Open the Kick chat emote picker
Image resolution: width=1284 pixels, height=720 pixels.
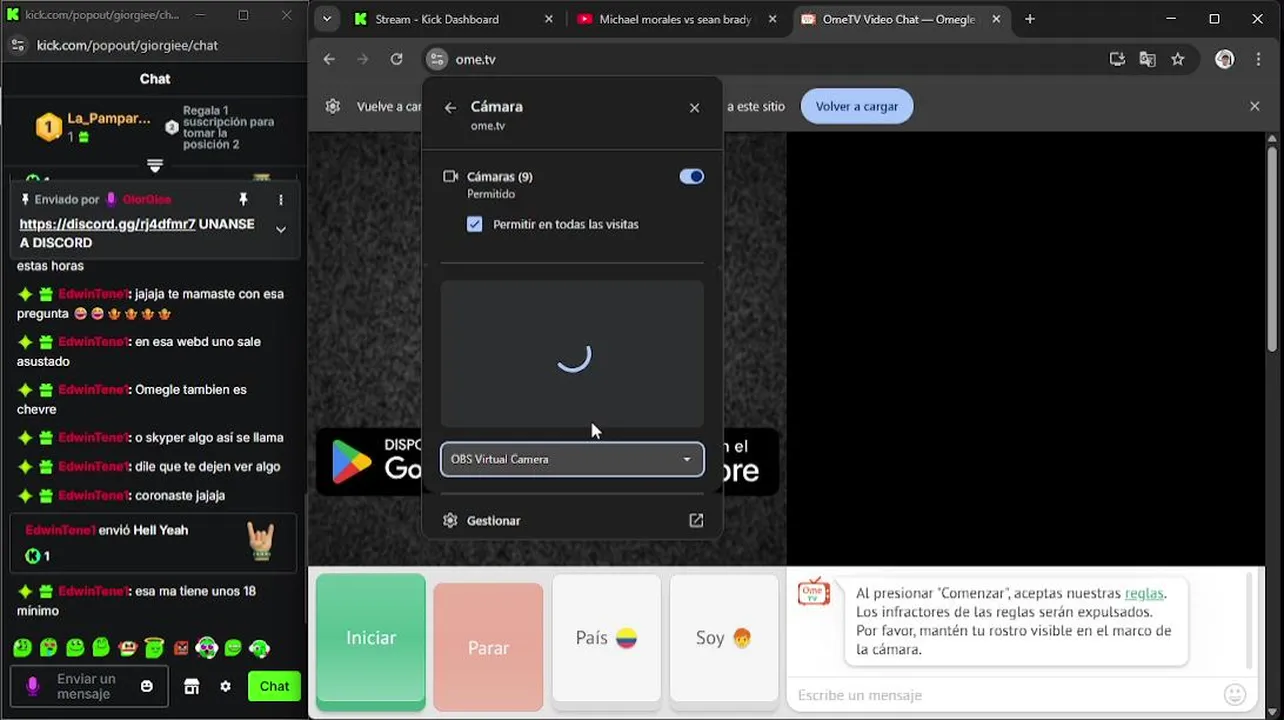click(x=147, y=686)
